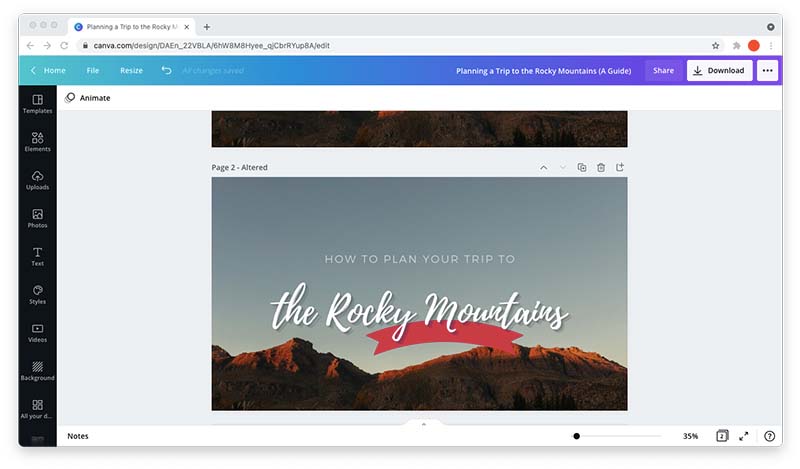800x469 pixels.
Task: Expand the bottom page drawer handle
Action: point(423,424)
